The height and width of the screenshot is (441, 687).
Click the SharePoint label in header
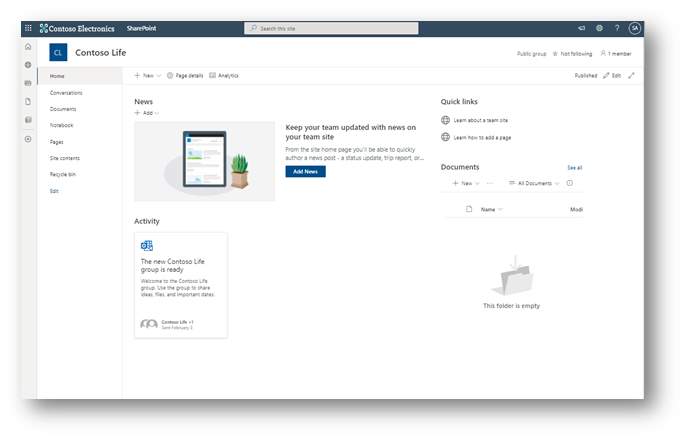click(142, 28)
